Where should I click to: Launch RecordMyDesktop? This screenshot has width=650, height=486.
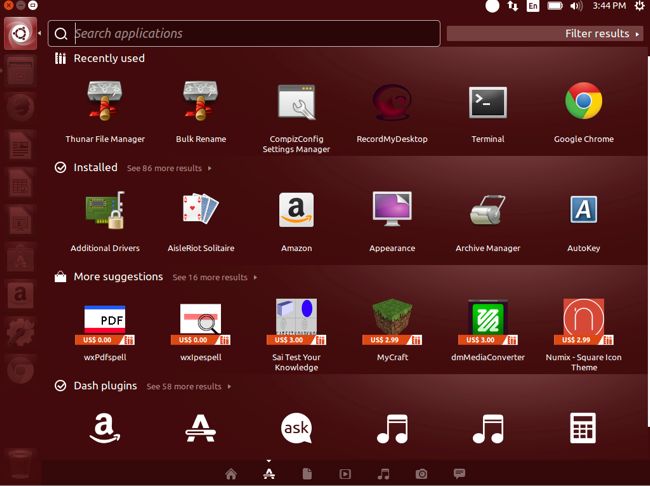pos(392,112)
